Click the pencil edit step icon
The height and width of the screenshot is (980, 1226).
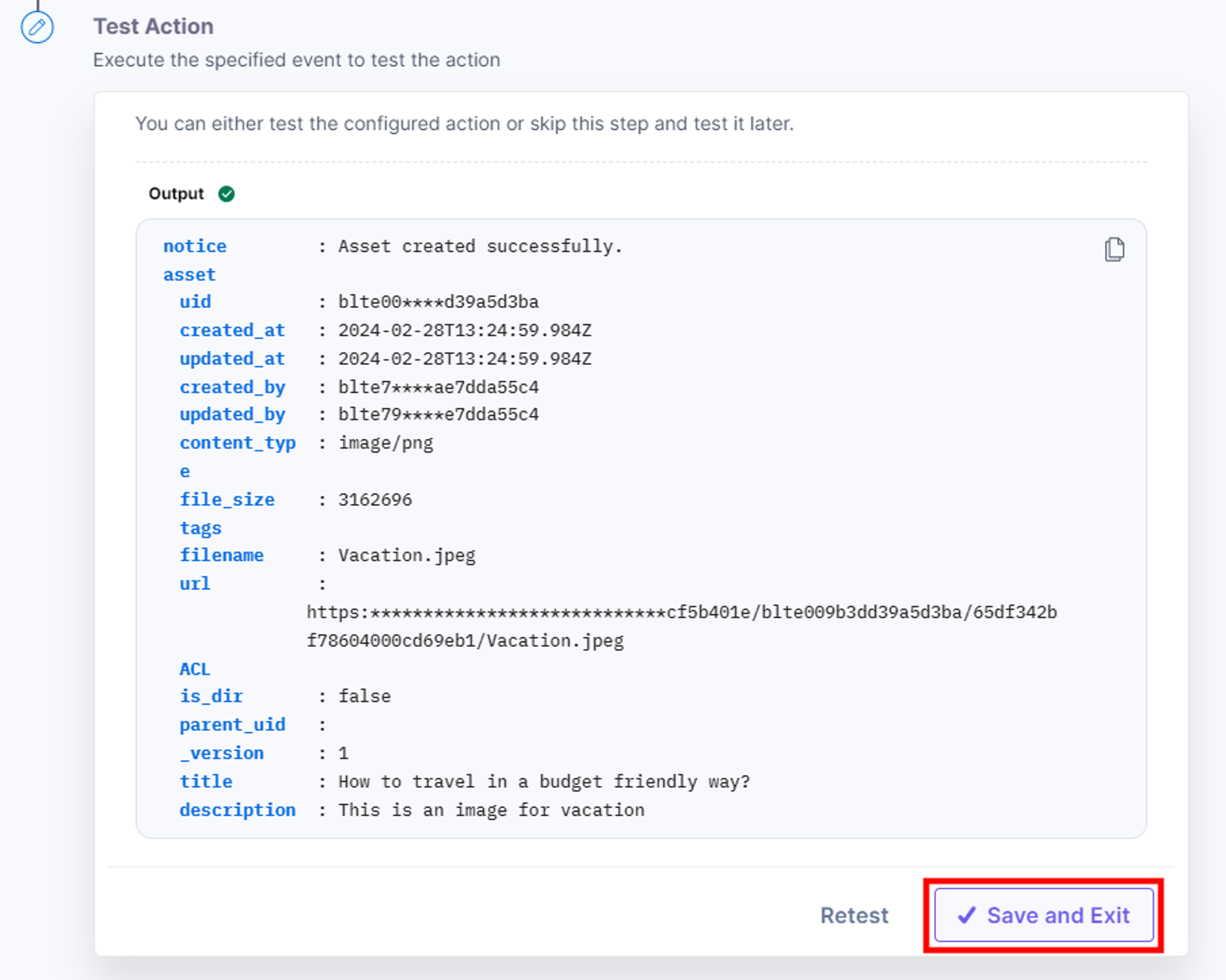[37, 27]
